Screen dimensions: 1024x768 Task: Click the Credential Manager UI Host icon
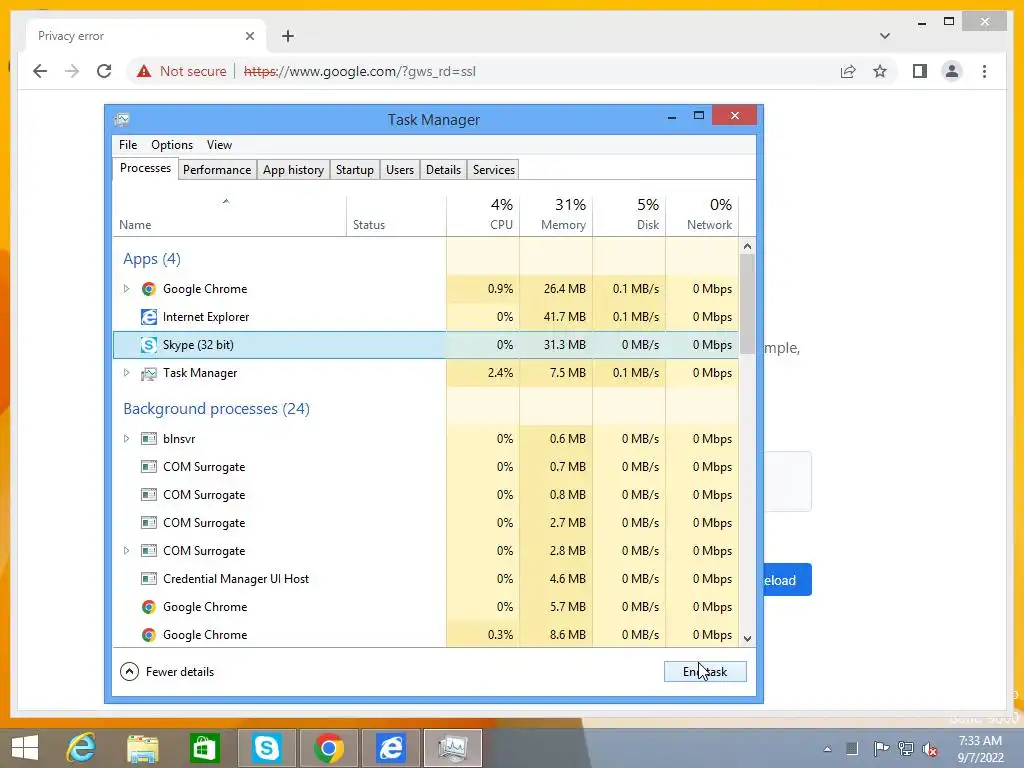coord(149,579)
